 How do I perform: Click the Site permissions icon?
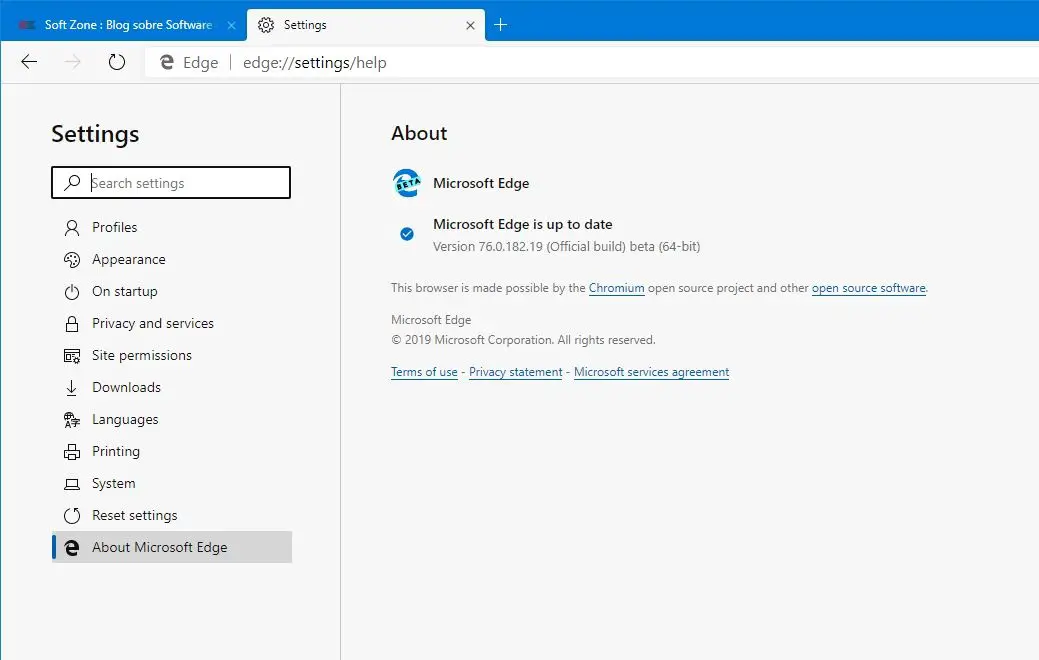[72, 356]
